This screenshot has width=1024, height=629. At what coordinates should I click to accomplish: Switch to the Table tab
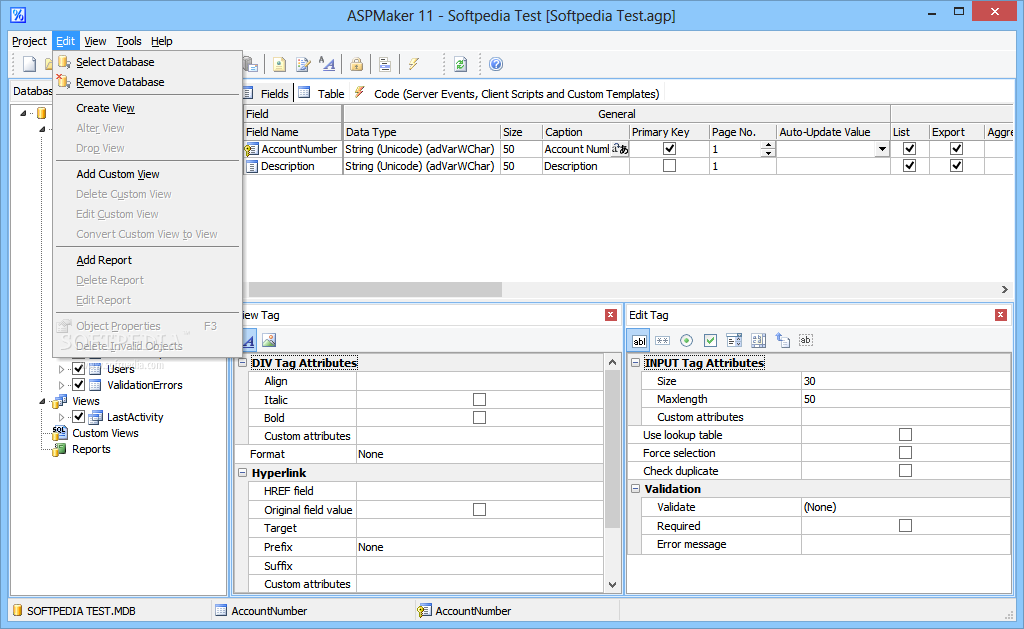322,93
